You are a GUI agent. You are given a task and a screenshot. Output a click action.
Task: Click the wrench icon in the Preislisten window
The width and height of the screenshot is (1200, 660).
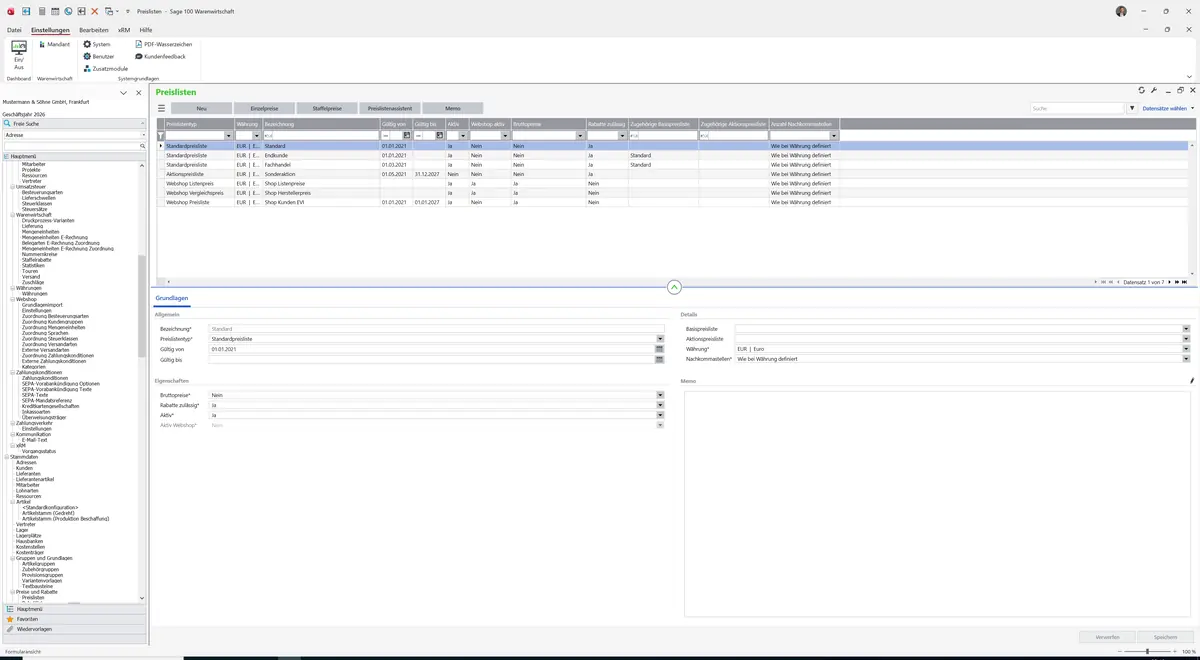click(x=1154, y=90)
